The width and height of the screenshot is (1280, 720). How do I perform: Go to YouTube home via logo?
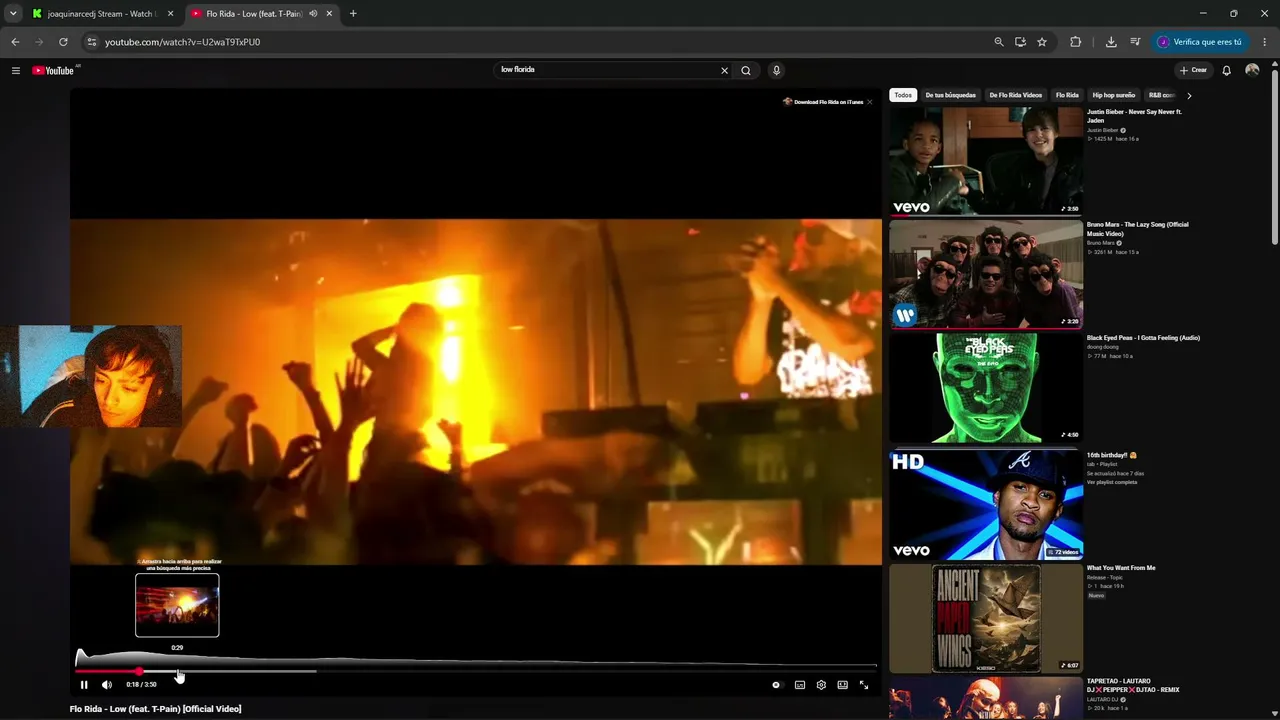[x=55, y=70]
